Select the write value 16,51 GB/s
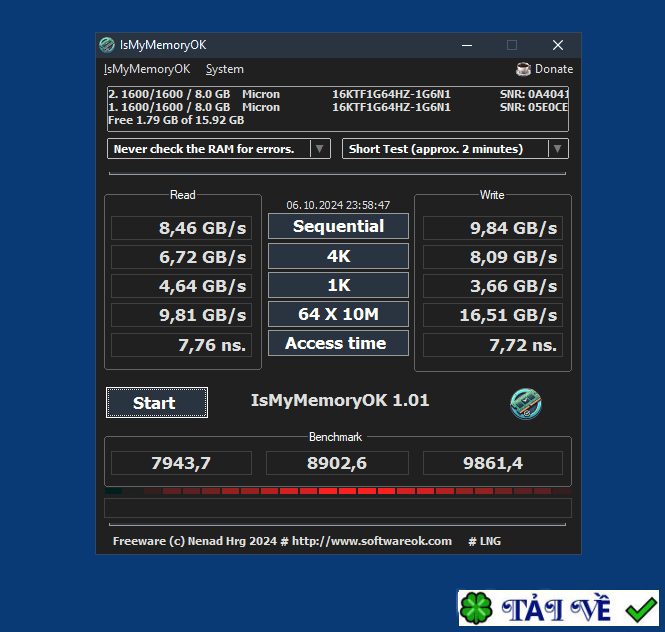Image resolution: width=665 pixels, height=632 pixels. pyautogui.click(x=493, y=315)
